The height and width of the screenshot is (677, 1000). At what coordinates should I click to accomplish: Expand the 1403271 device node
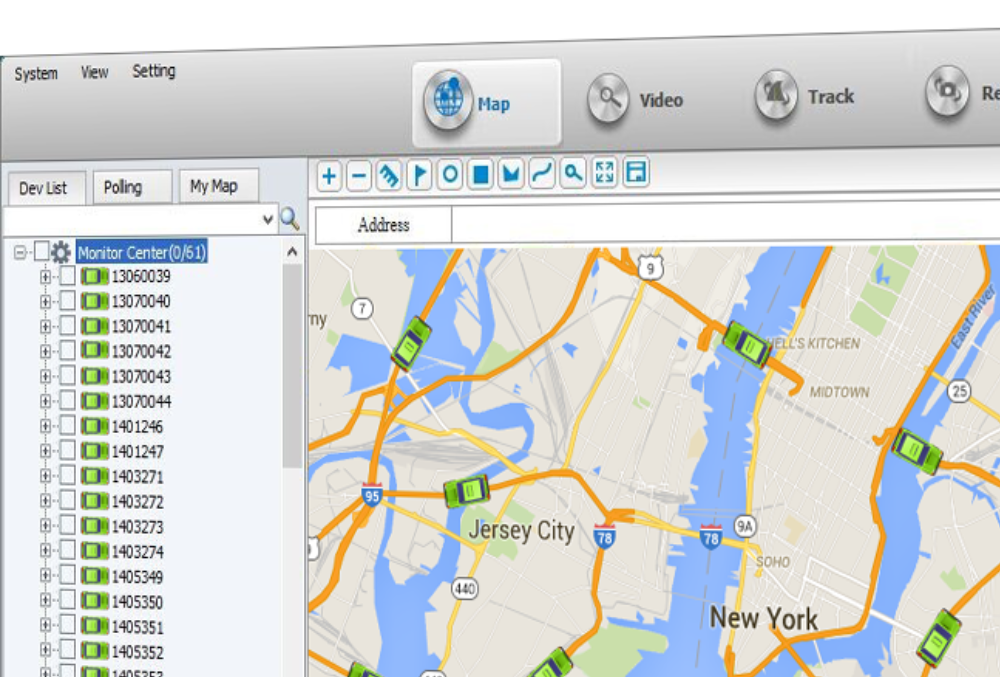(45, 476)
